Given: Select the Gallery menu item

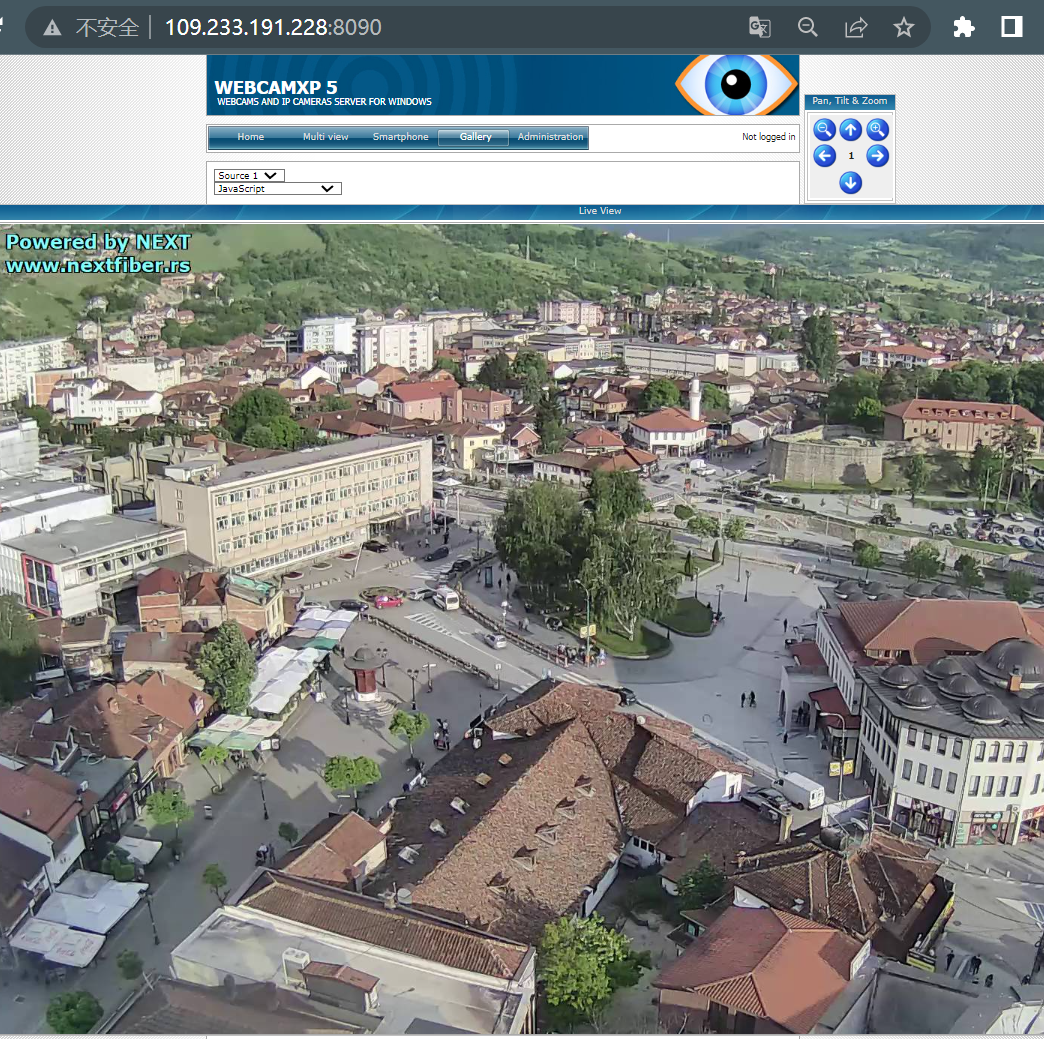Looking at the screenshot, I should [475, 137].
